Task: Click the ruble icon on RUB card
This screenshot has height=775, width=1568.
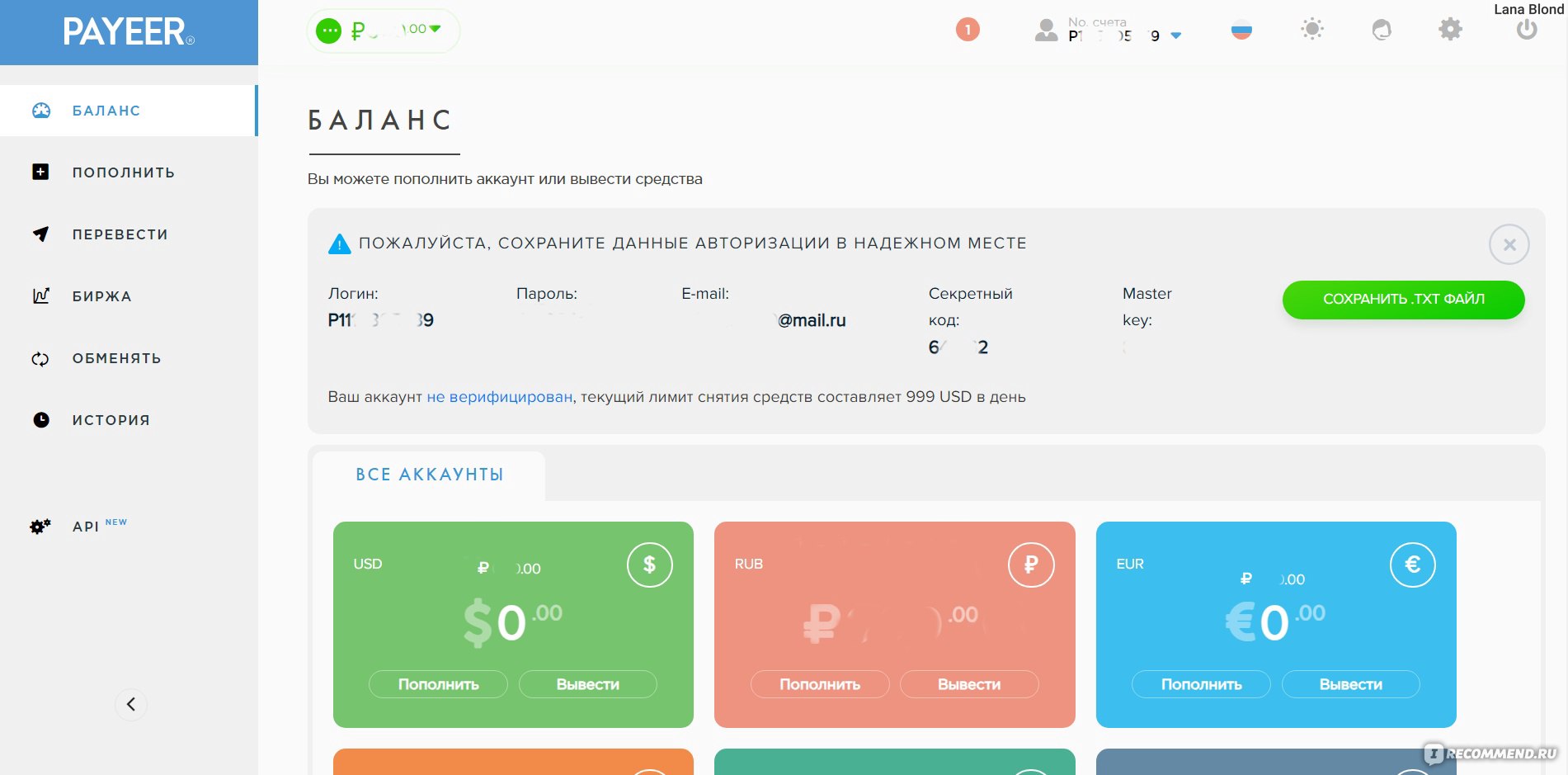Action: 1031,565
